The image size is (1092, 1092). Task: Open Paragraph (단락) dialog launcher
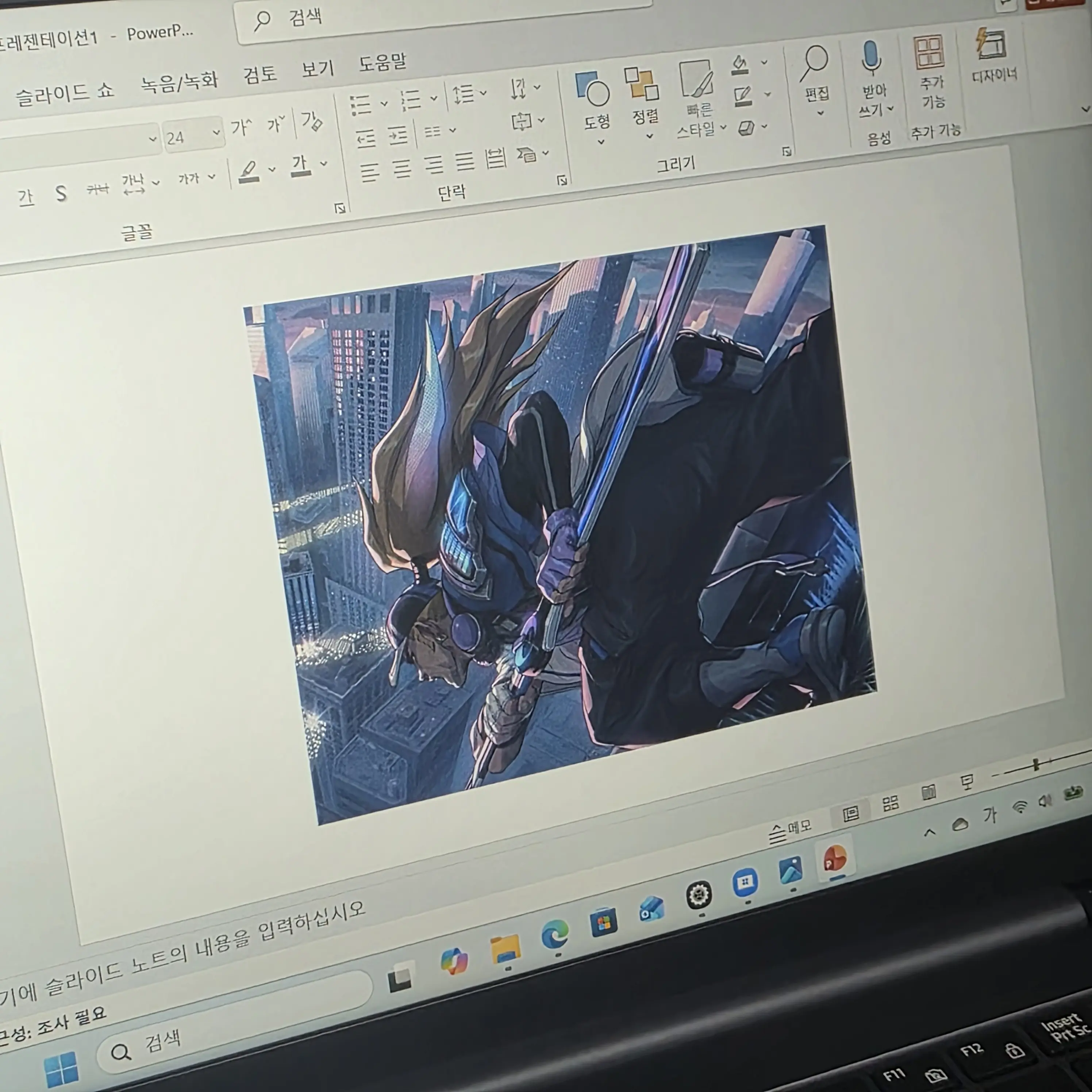(x=562, y=180)
